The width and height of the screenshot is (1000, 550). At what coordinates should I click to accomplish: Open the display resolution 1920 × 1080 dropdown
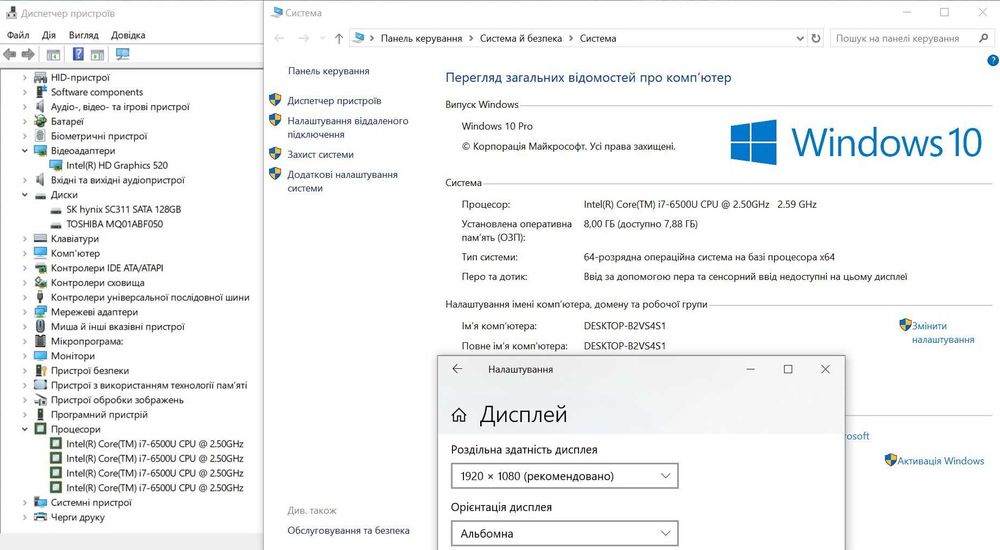click(564, 476)
